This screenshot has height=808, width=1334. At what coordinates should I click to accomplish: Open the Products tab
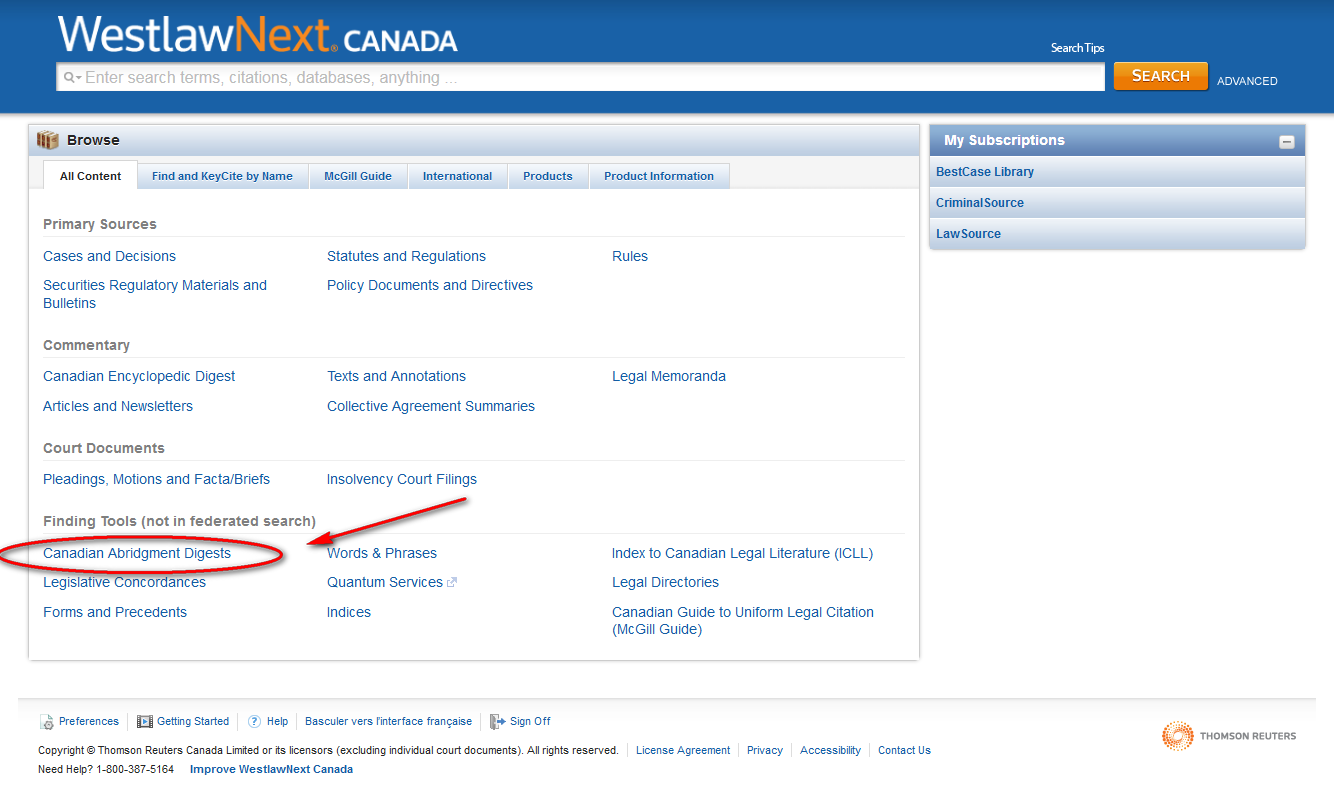click(x=548, y=176)
